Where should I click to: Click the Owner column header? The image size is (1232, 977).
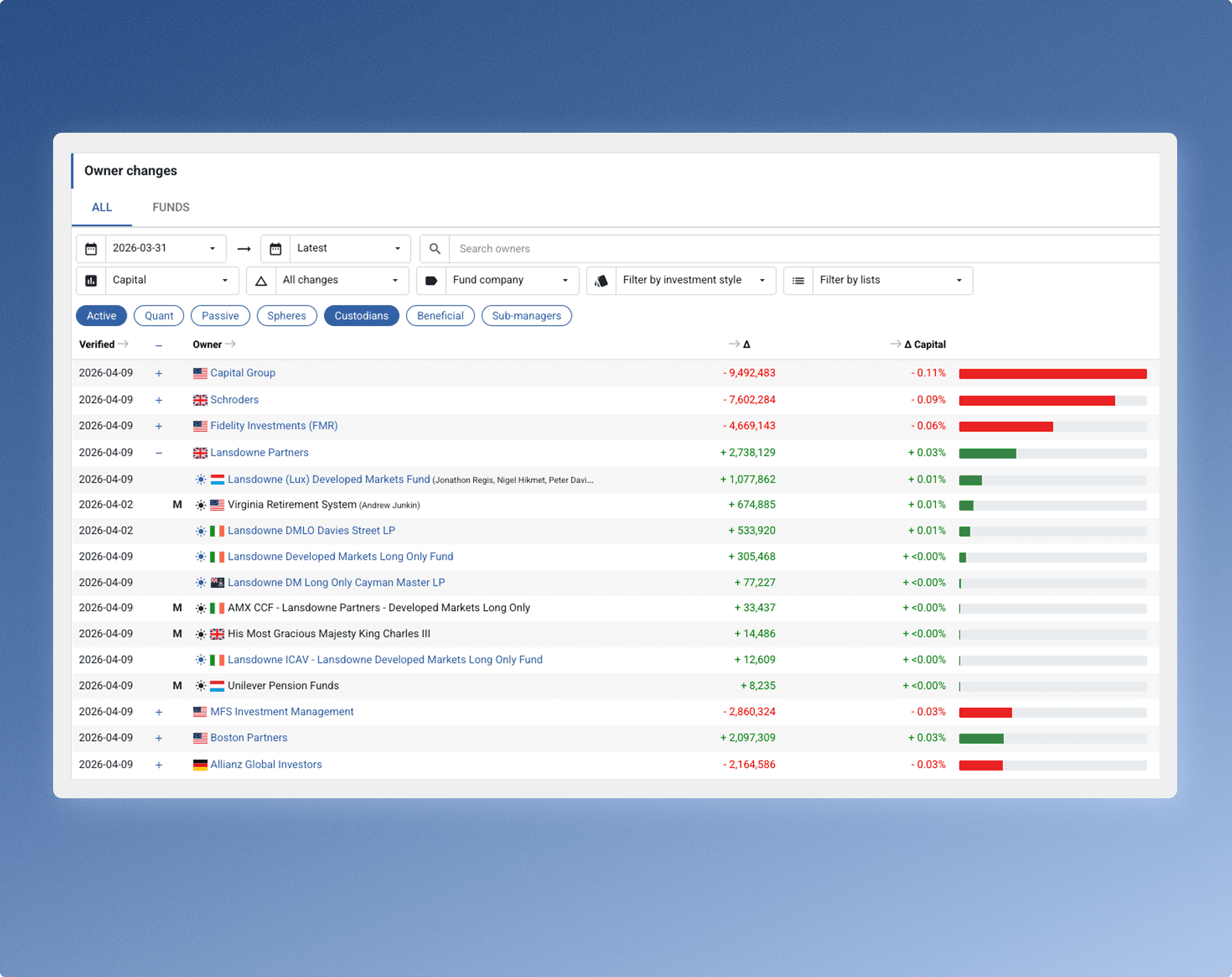[207, 345]
